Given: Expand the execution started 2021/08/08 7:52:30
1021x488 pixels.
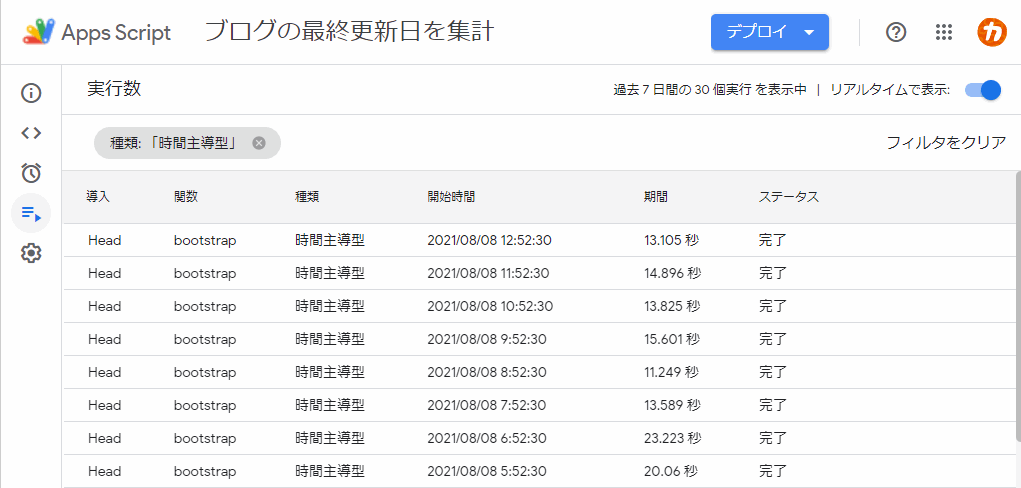Looking at the screenshot, I should tap(540, 405).
